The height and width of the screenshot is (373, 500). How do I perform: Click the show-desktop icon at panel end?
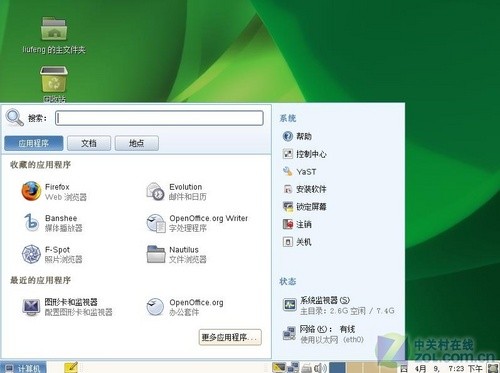(493, 368)
